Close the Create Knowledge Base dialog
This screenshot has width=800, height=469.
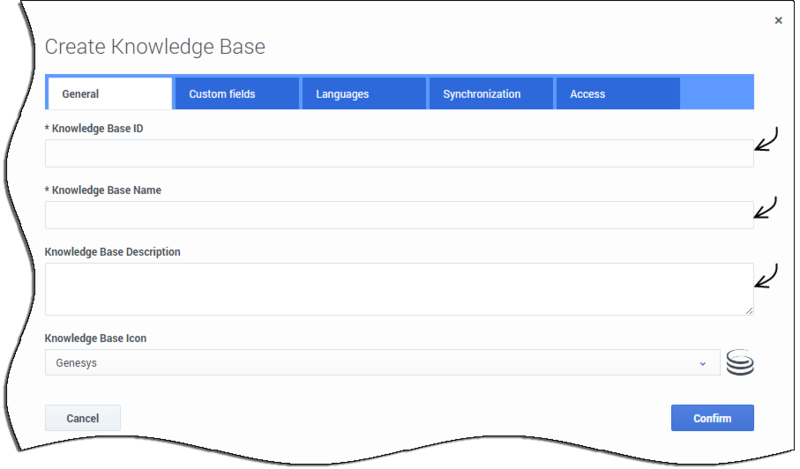[x=778, y=20]
